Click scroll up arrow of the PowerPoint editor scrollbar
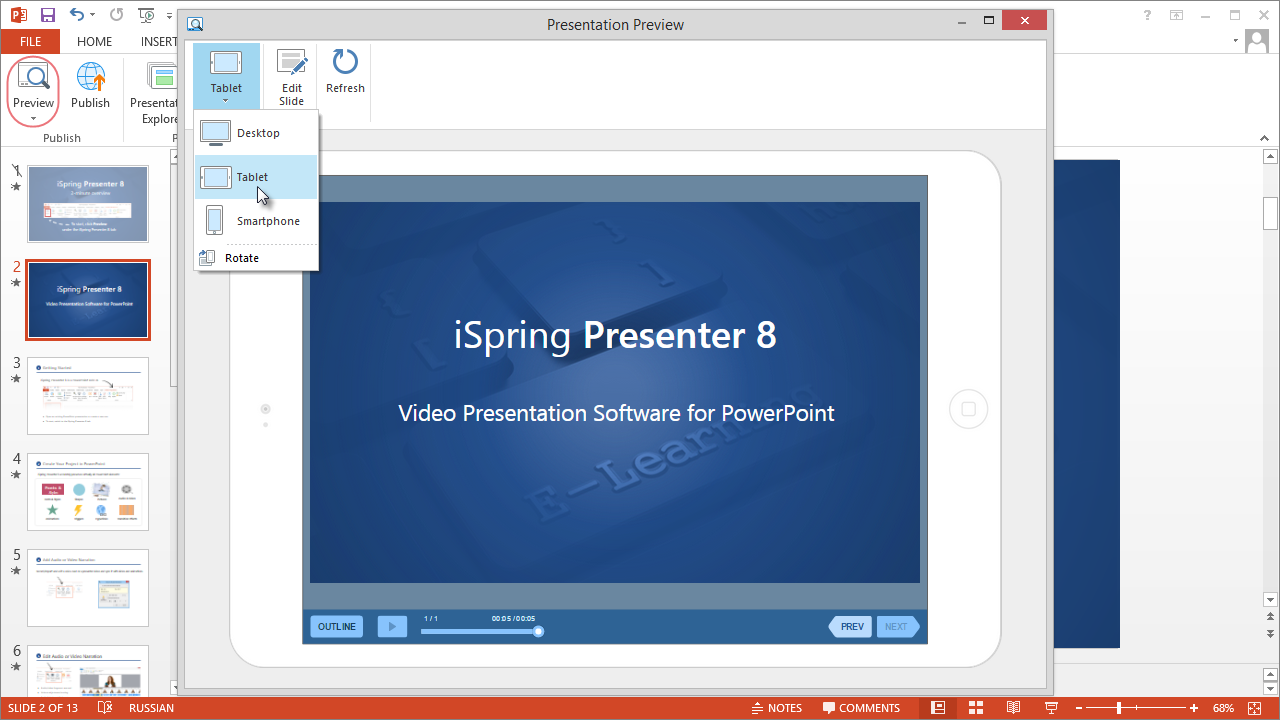The width and height of the screenshot is (1280, 720). (x=1271, y=155)
